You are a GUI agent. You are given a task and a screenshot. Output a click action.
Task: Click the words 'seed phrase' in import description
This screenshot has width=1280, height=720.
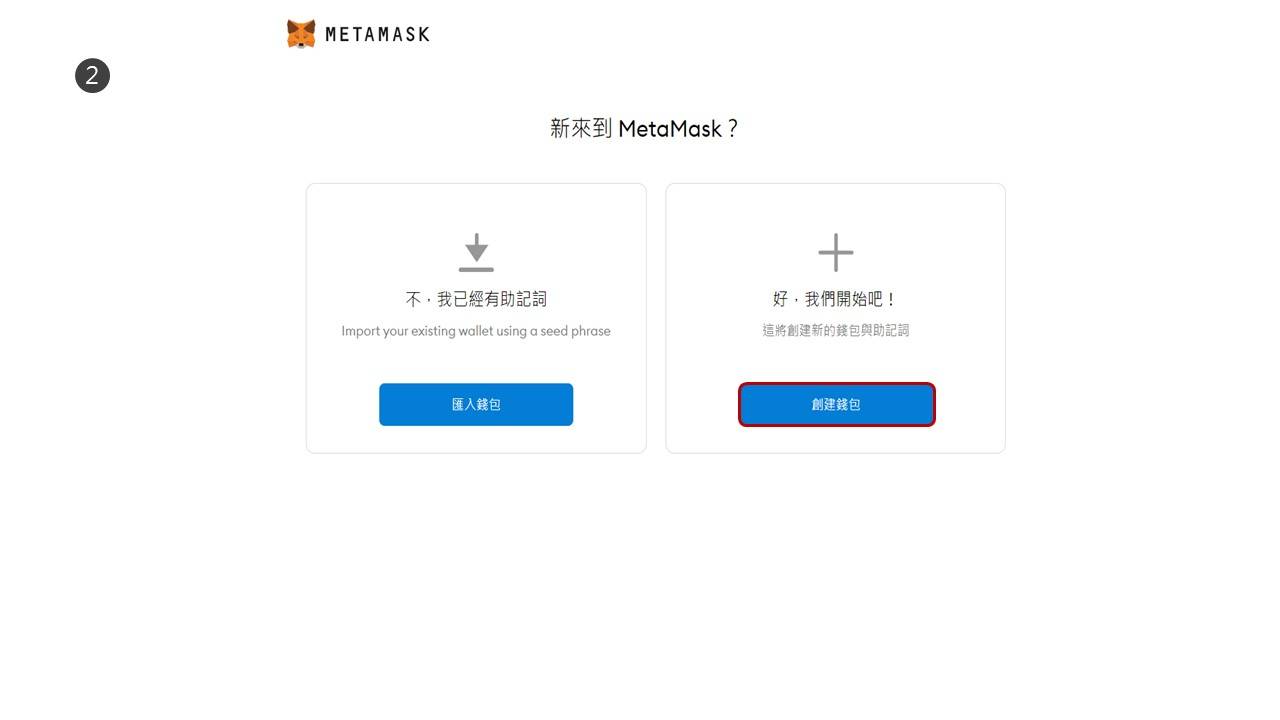click(575, 331)
